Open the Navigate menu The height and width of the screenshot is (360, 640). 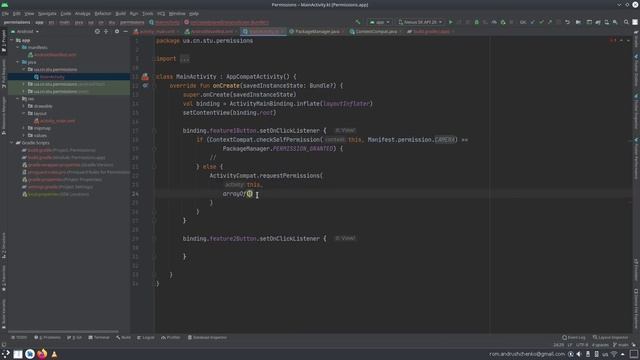pyautogui.click(x=47, y=13)
